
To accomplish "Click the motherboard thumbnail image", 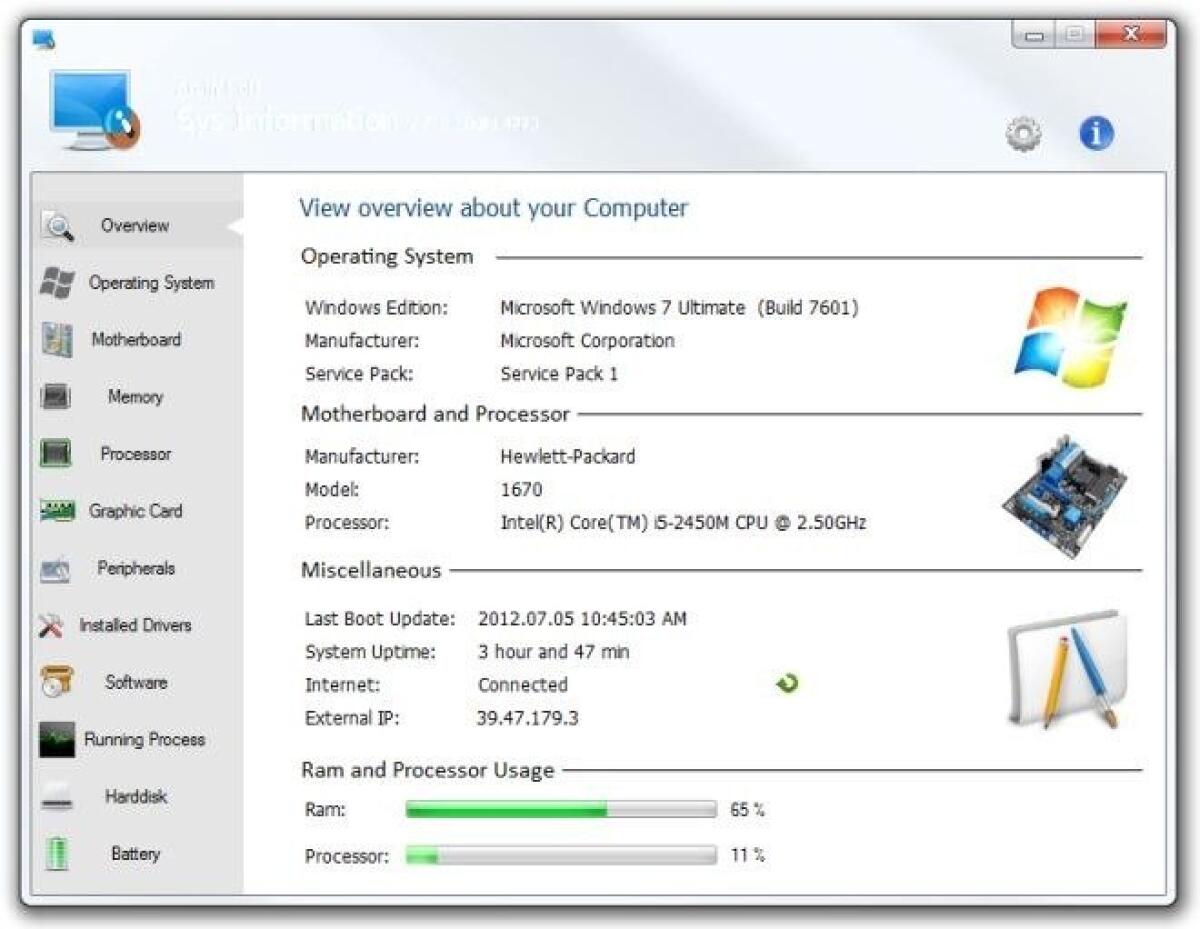I will pyautogui.click(x=1062, y=492).
